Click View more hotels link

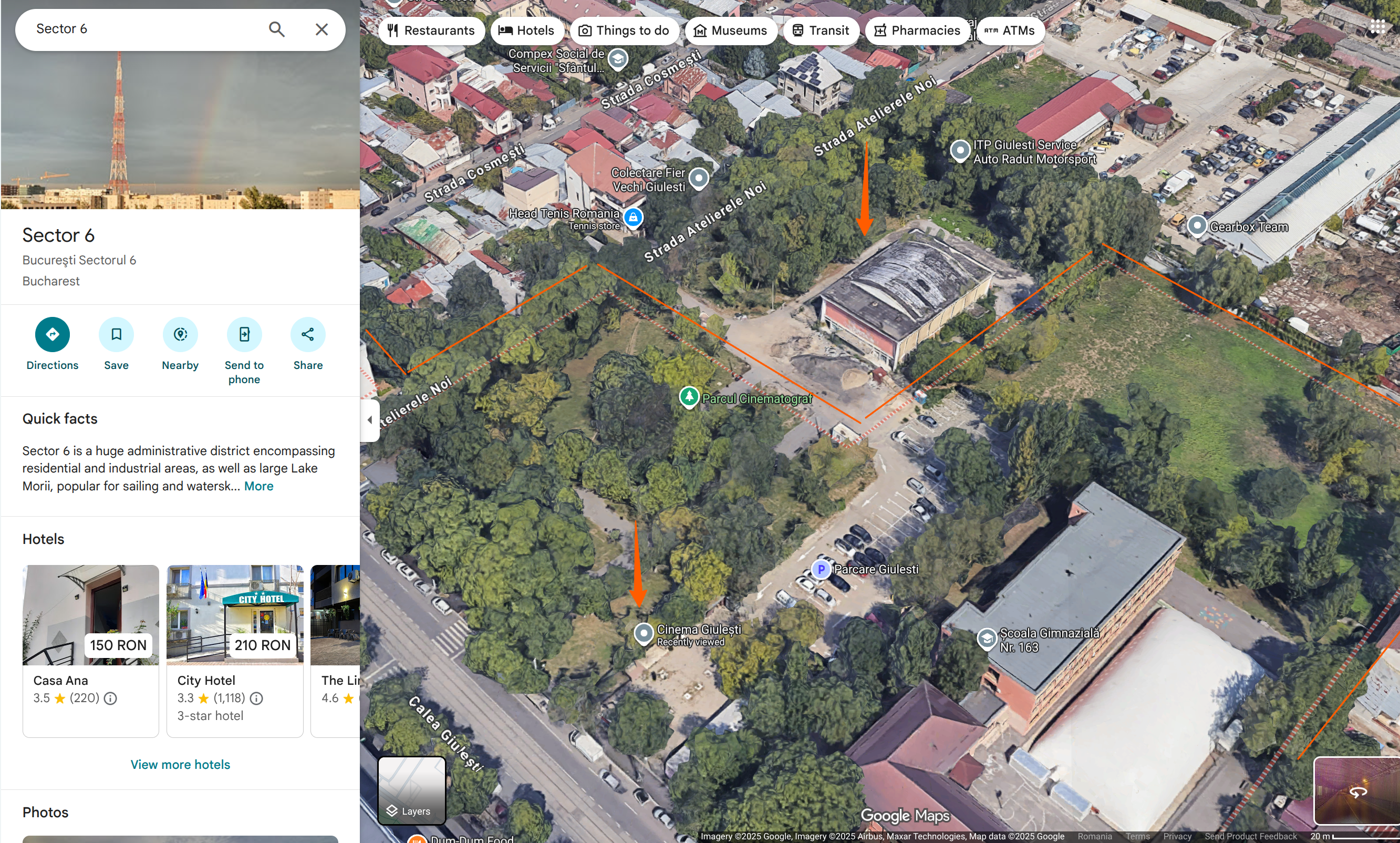point(180,765)
